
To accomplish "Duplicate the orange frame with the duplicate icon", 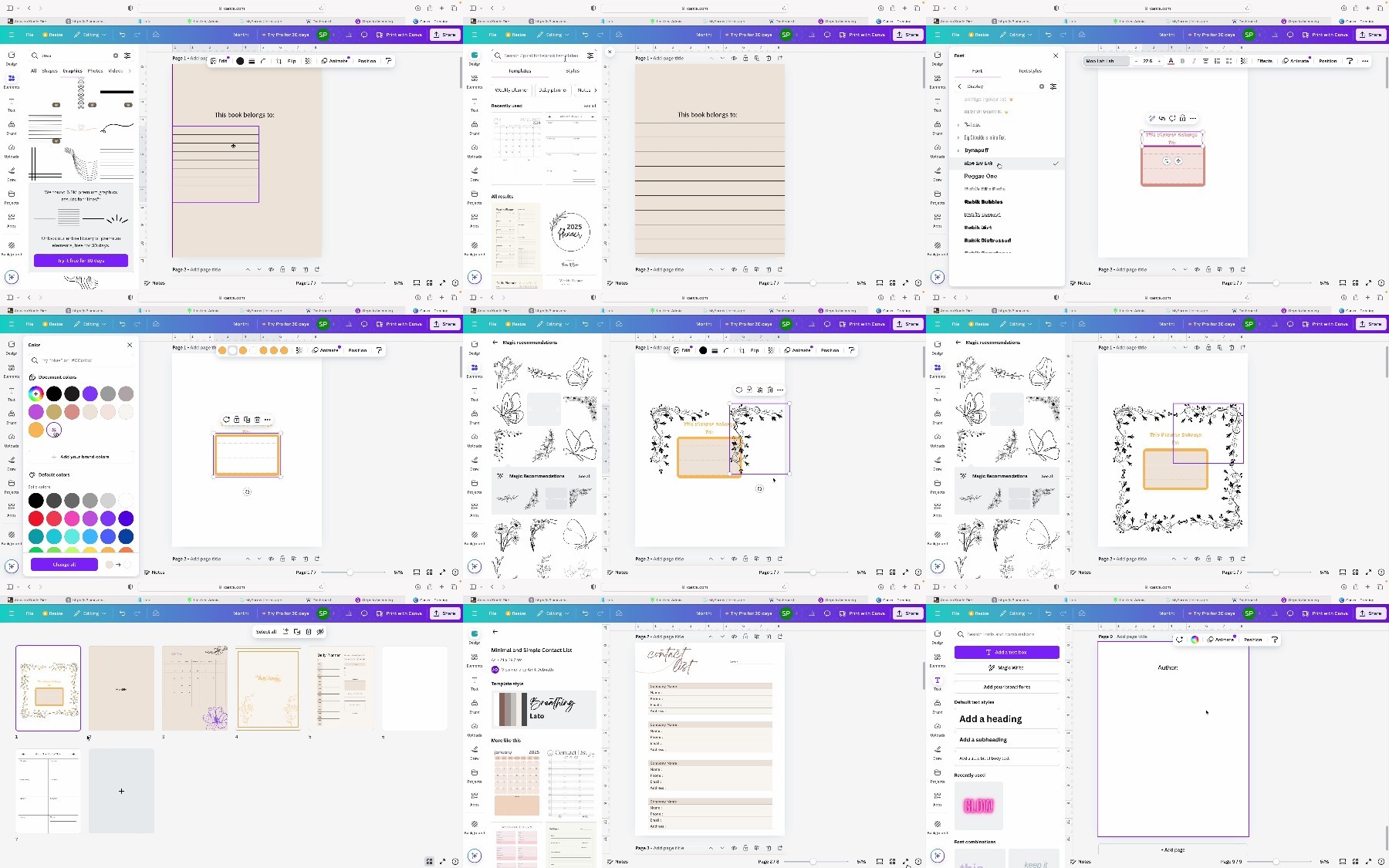I will 247,420.
